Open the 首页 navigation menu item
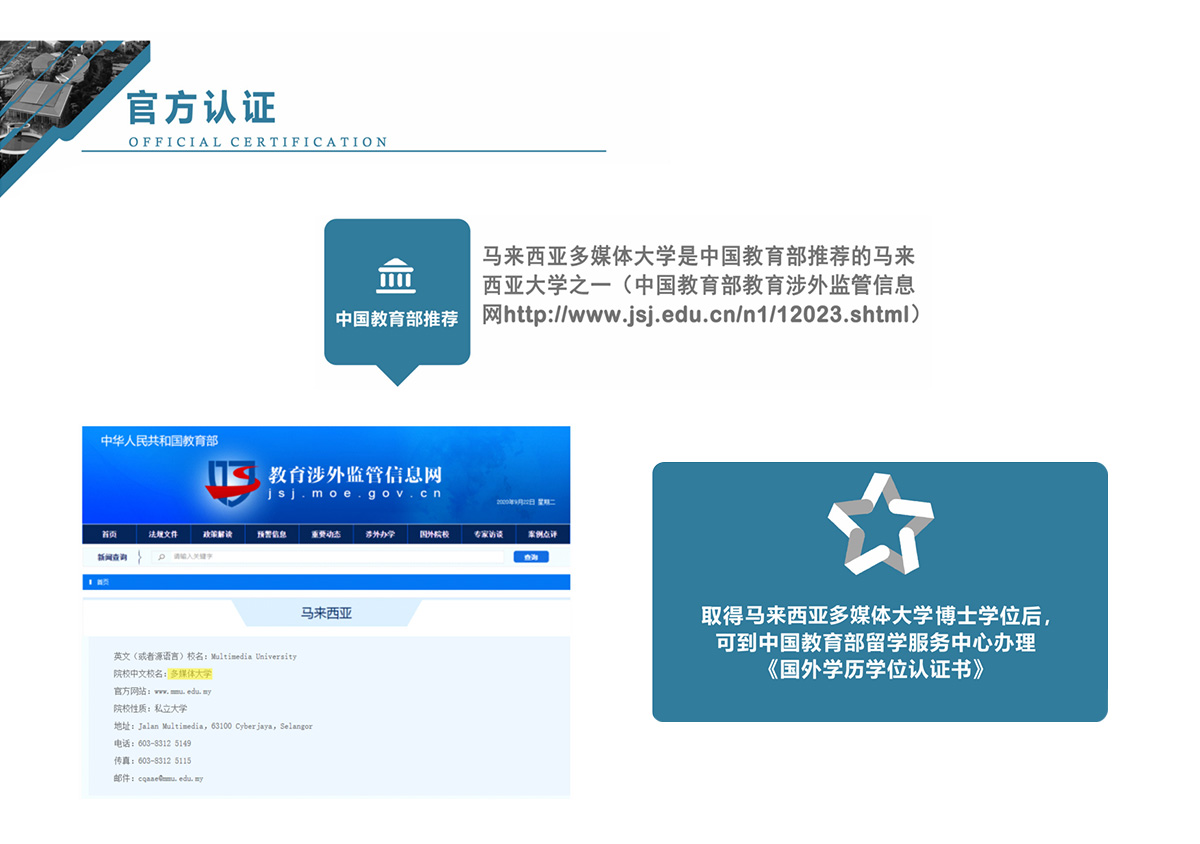1200x844 pixels. point(109,534)
